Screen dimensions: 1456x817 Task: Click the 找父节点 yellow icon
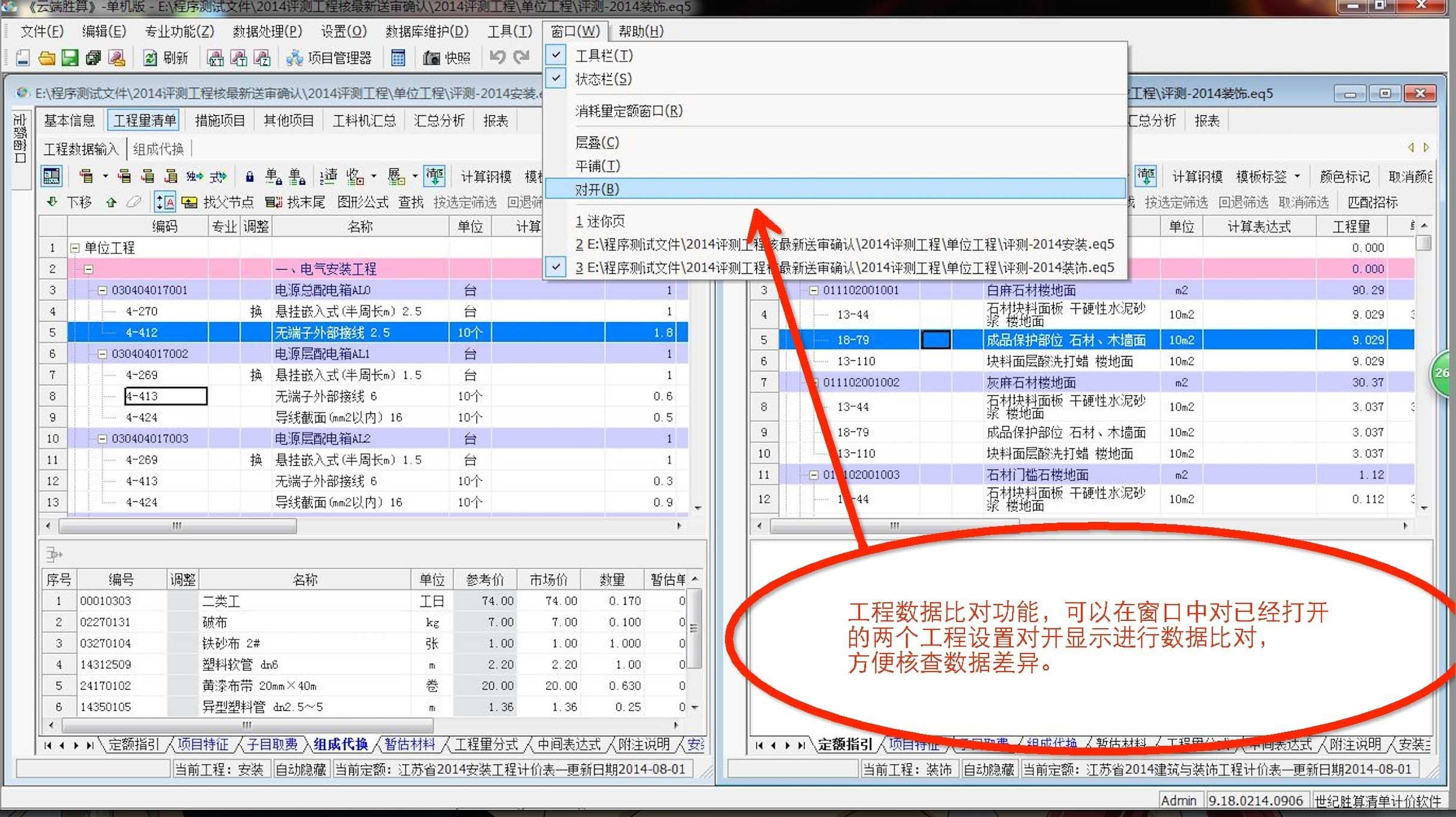pos(189,202)
